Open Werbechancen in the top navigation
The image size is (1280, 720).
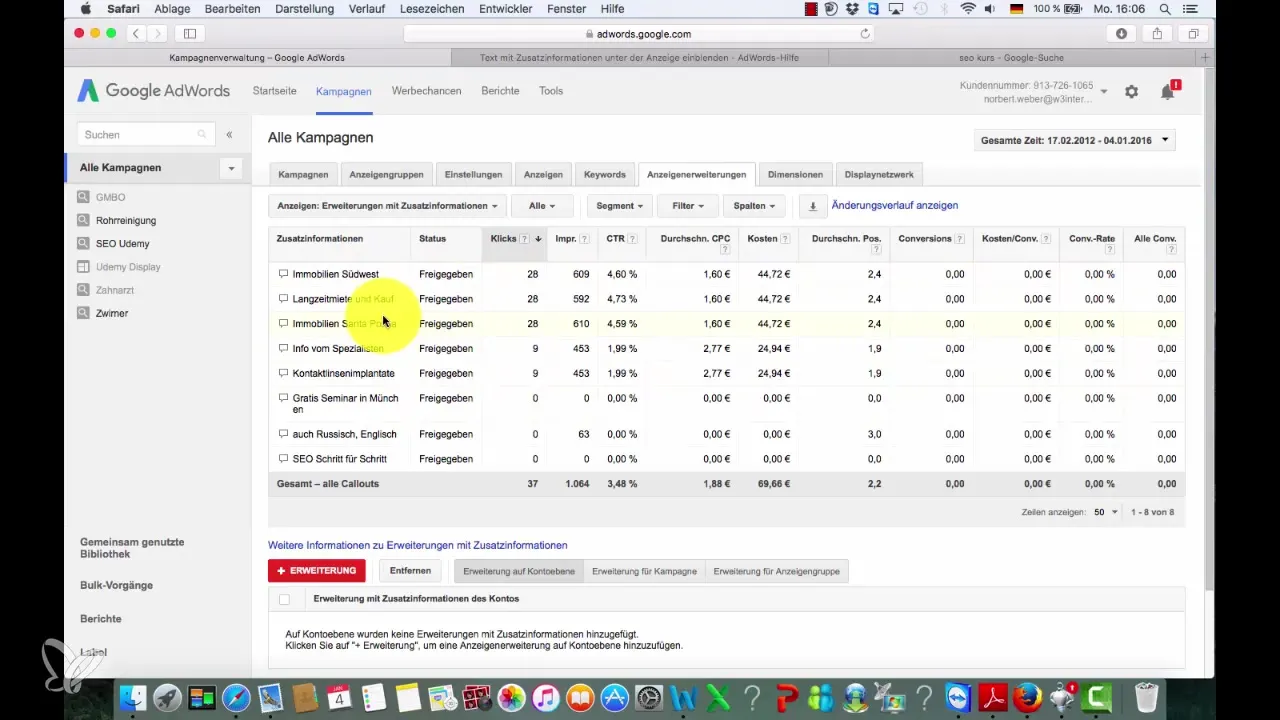pos(426,91)
